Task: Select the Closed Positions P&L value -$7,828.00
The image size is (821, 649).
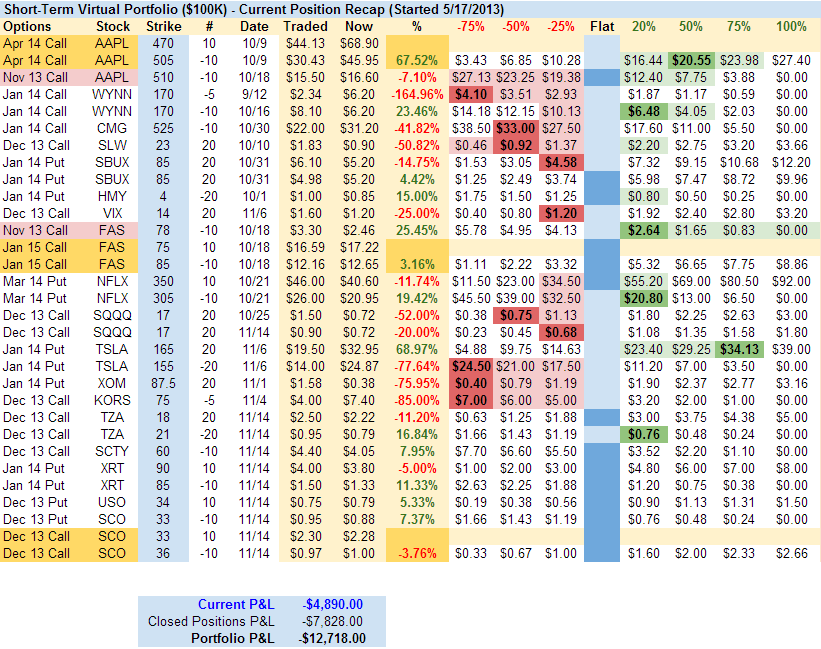Action: click(334, 621)
